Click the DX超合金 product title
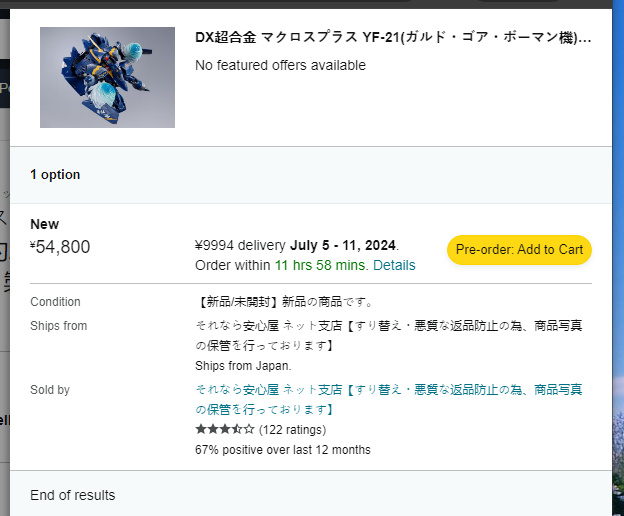 pos(393,37)
